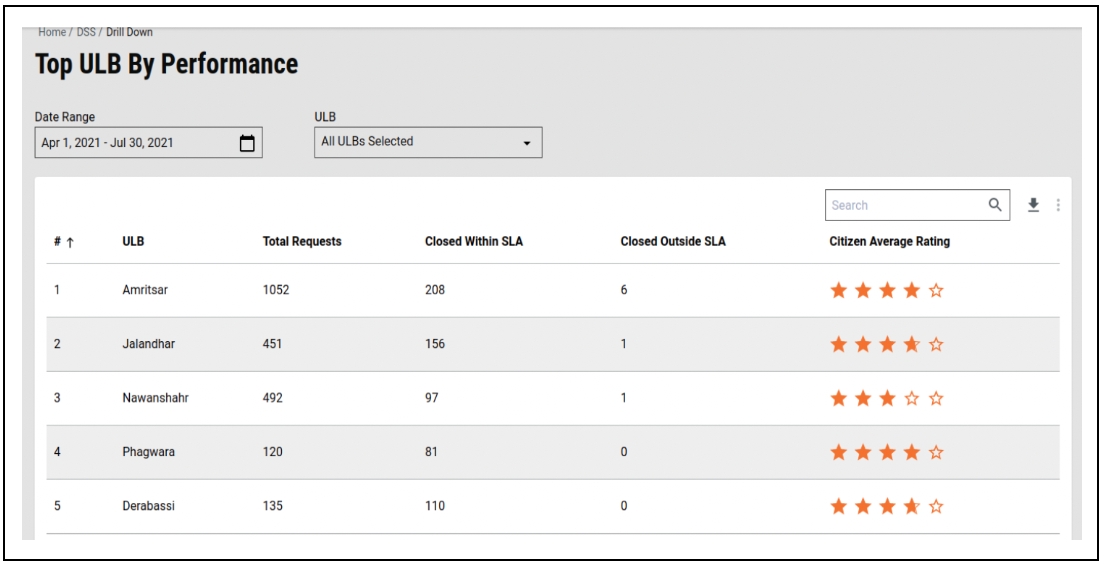1104x564 pixels.
Task: Click the fourth star in Nawanshahr's rating
Action: point(912,399)
